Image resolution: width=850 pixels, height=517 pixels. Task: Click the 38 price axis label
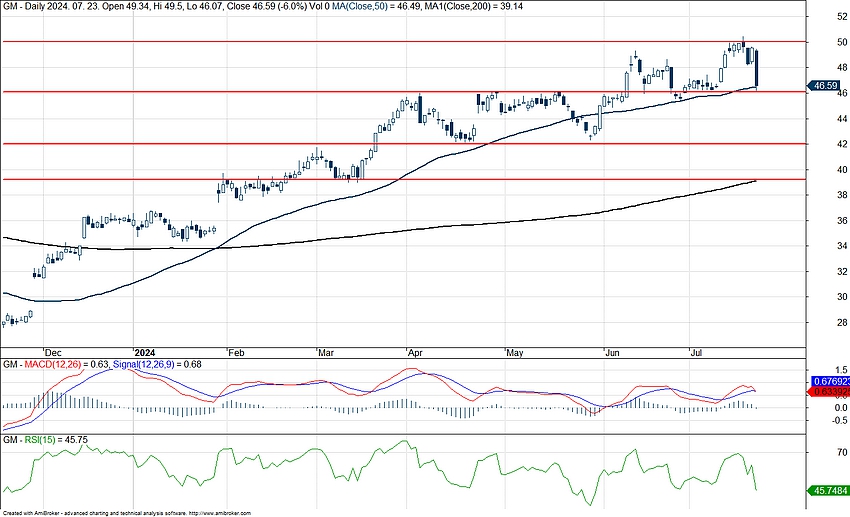pos(842,195)
